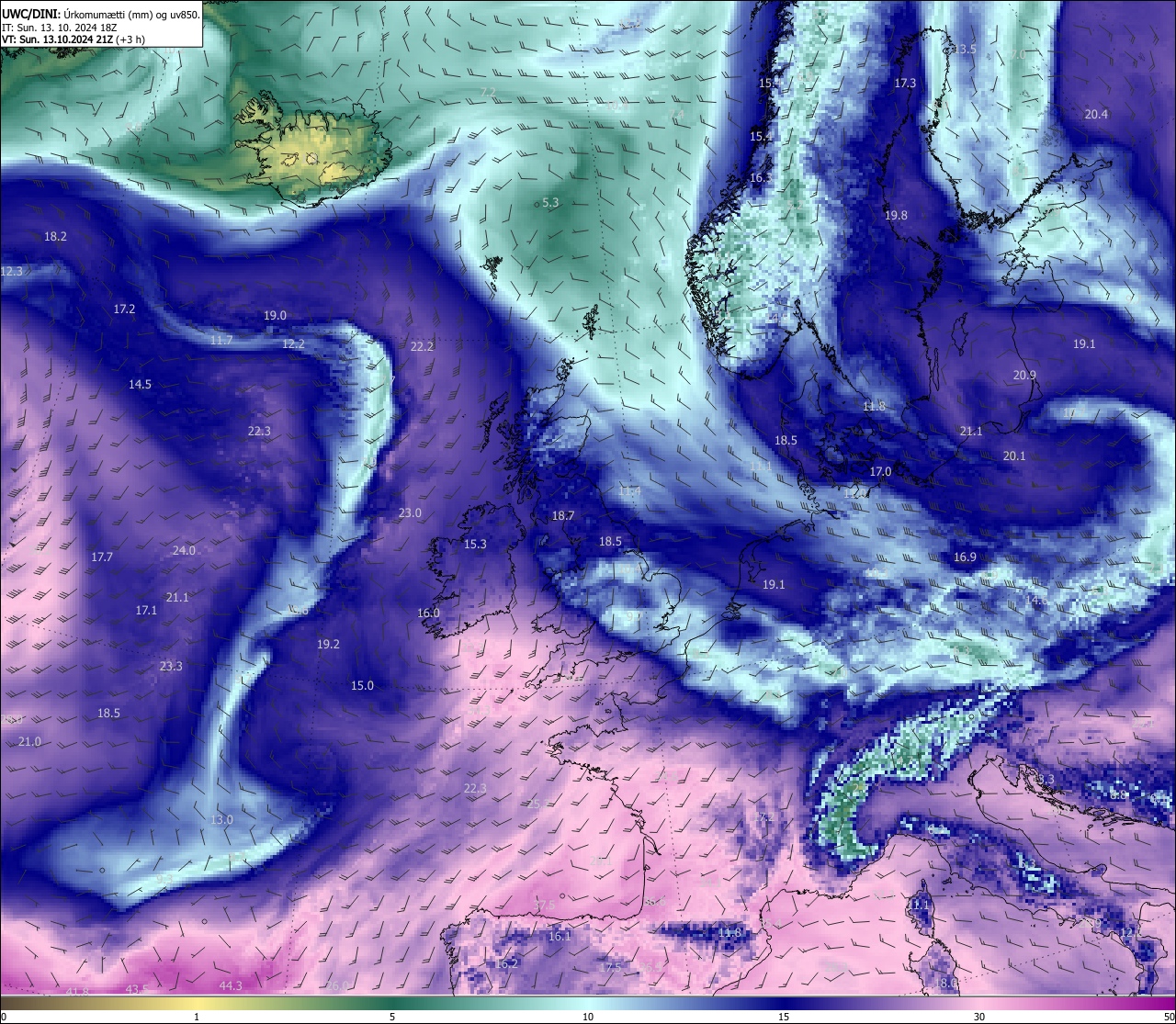Click the color bar tick labeled 30
The height and width of the screenshot is (1024, 1176).
(979, 1017)
